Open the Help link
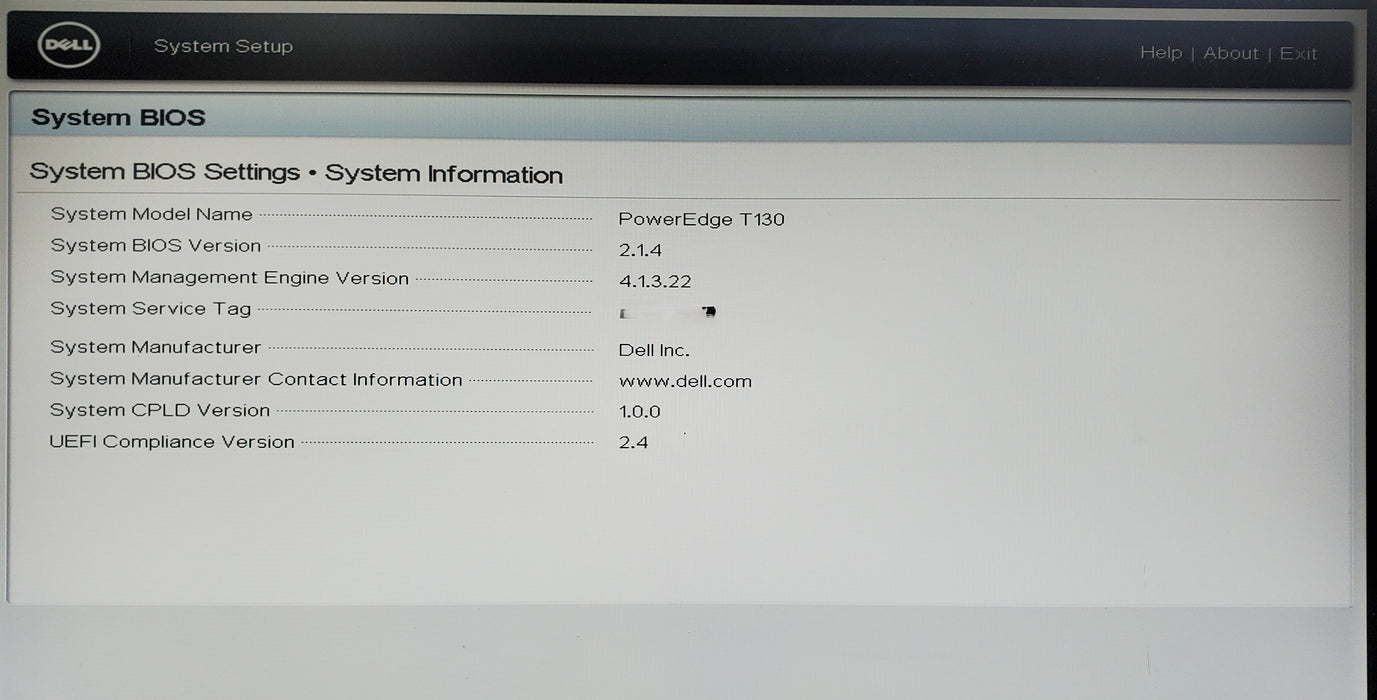 tap(1161, 53)
